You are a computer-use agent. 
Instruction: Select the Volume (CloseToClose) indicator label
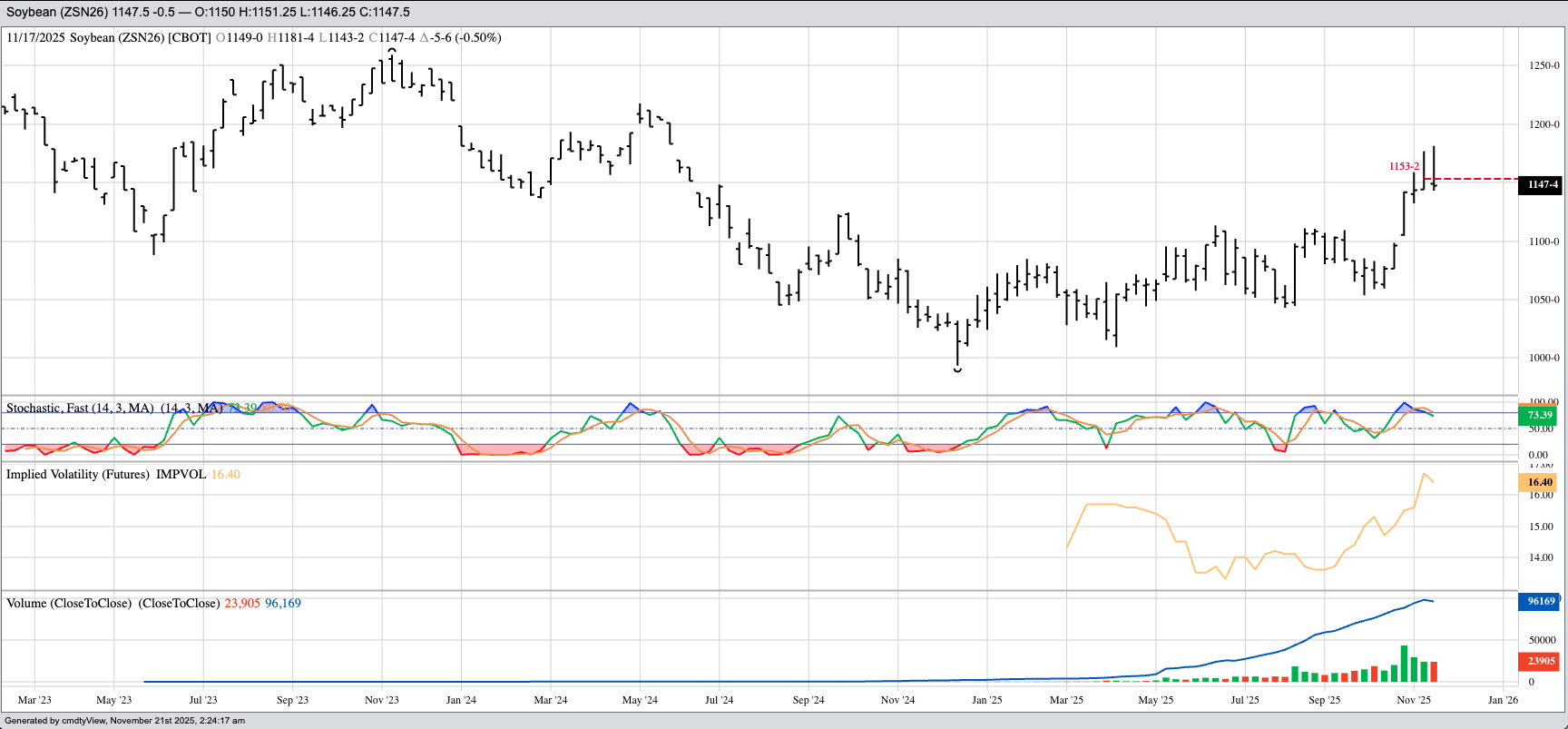tap(113, 603)
